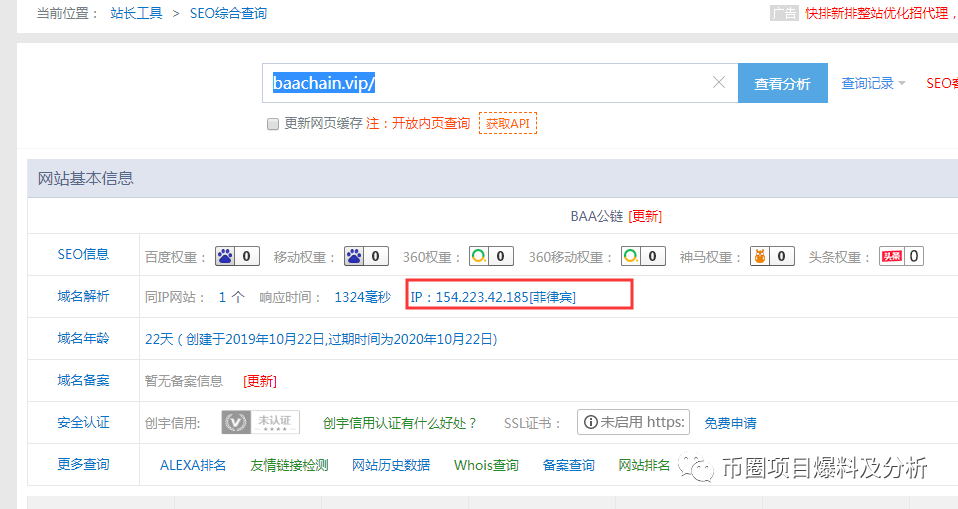Click the Baidu weight paw icon

tap(225, 256)
